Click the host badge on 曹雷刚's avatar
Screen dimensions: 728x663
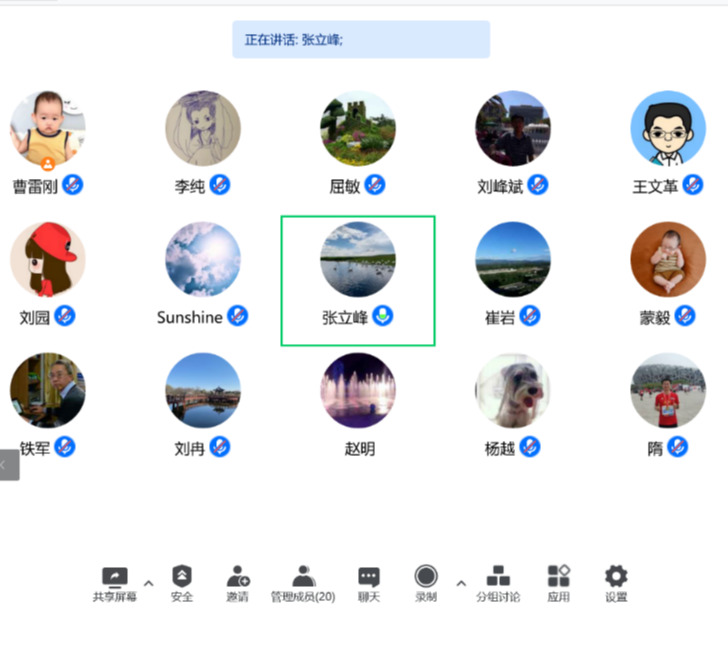click(48, 163)
